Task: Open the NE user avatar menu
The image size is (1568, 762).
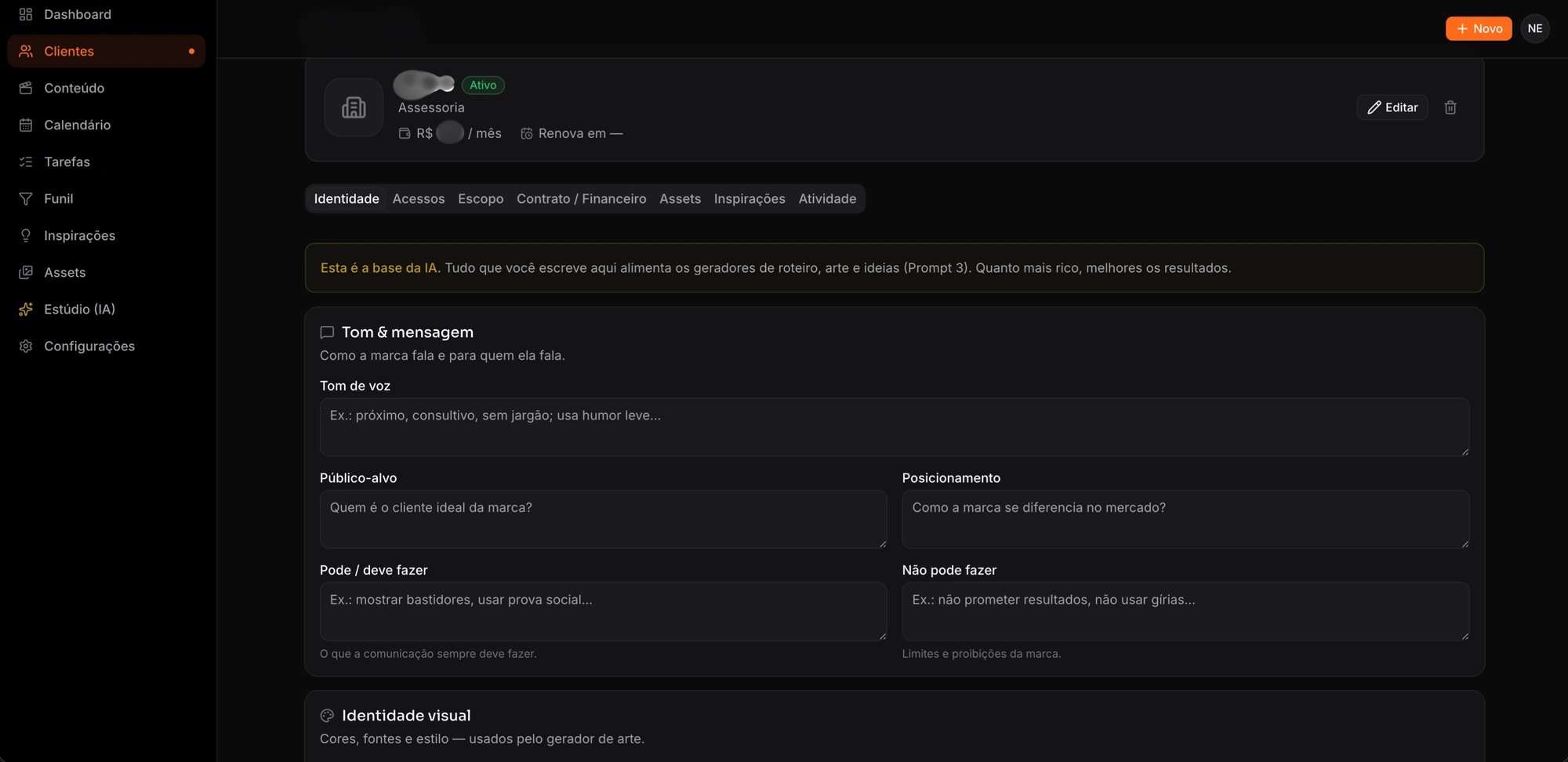Action: pyautogui.click(x=1535, y=28)
